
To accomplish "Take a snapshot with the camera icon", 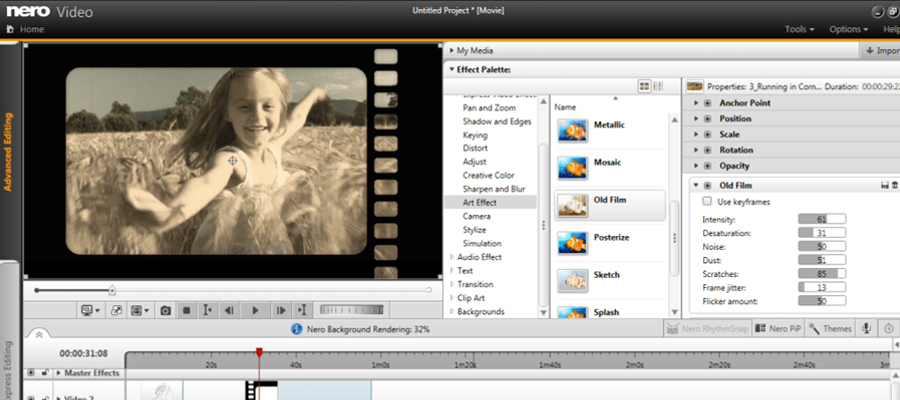I will [166, 311].
